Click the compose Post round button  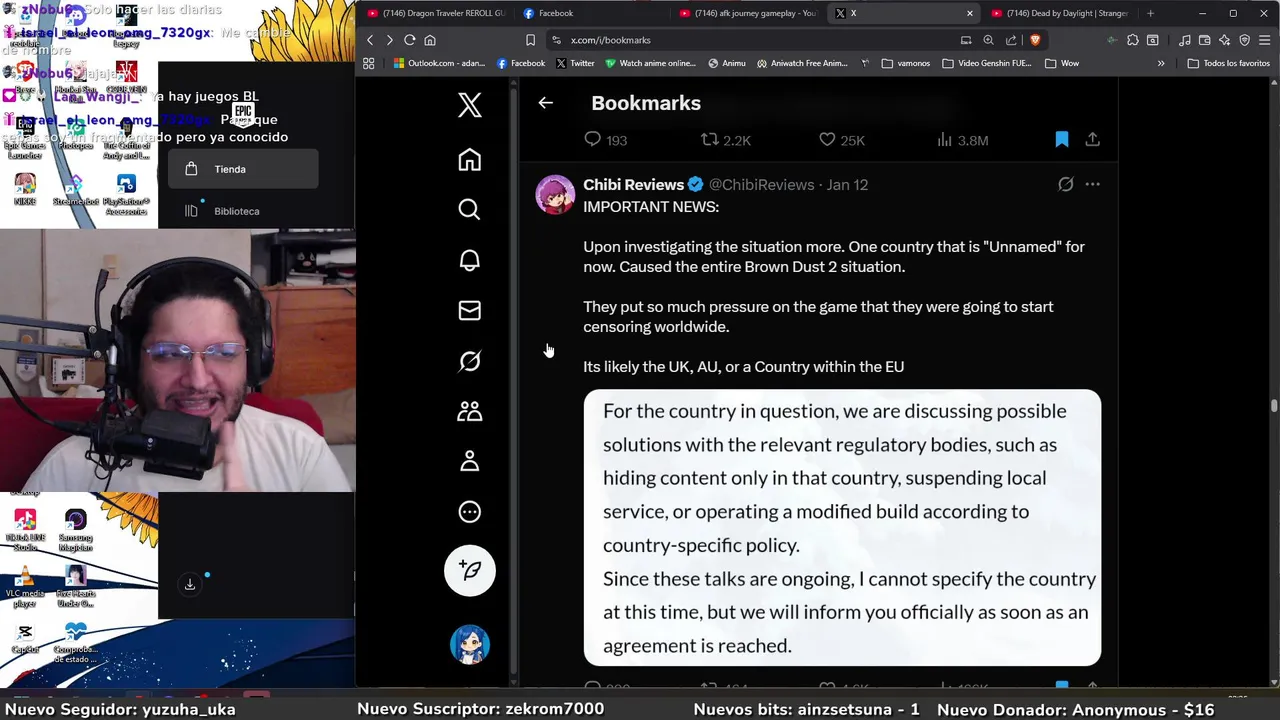pos(470,571)
